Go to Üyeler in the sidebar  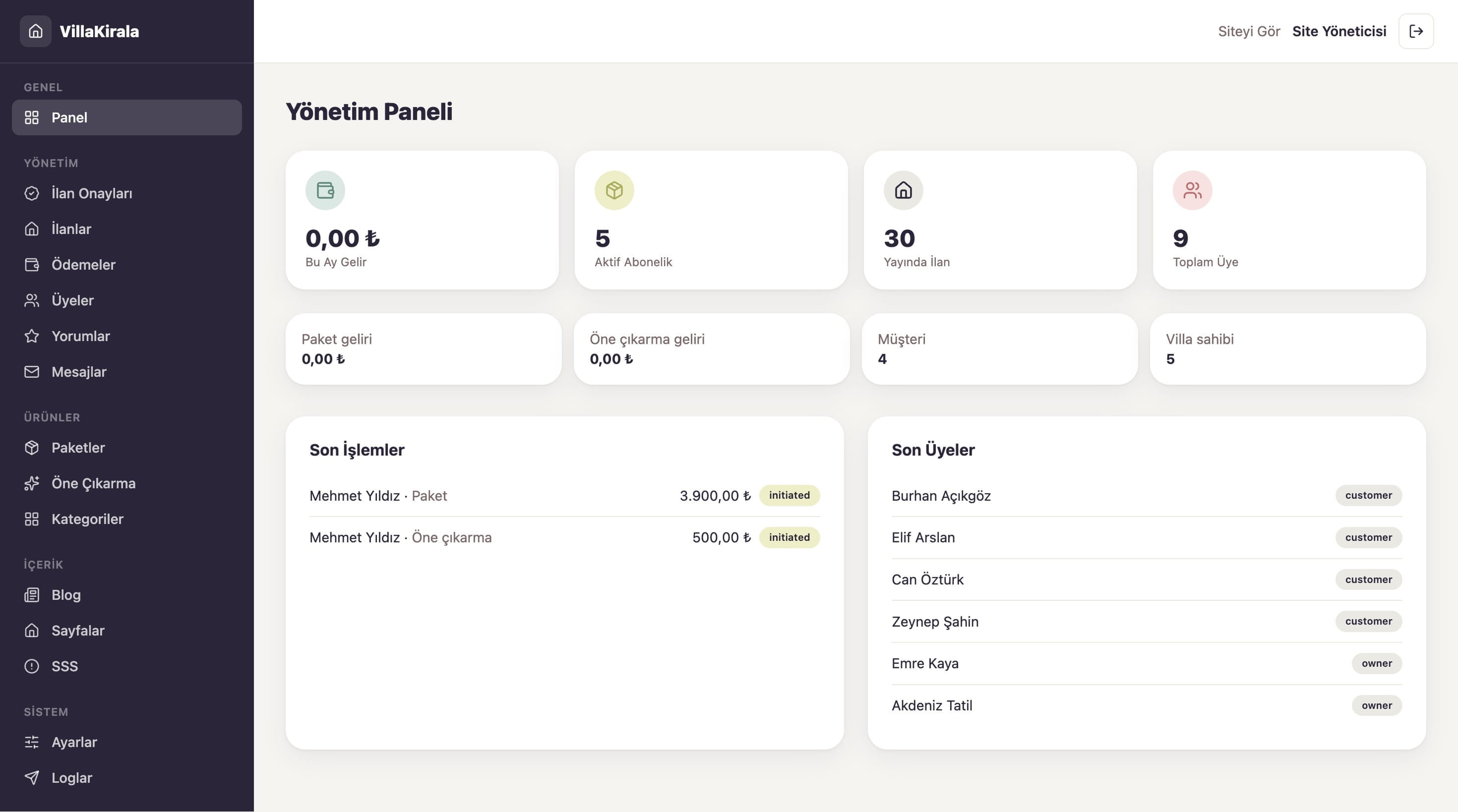[127, 300]
